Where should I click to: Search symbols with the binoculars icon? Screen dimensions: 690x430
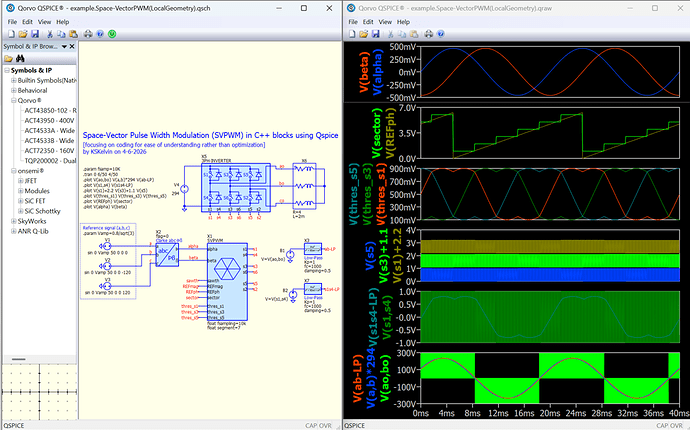coord(20,59)
